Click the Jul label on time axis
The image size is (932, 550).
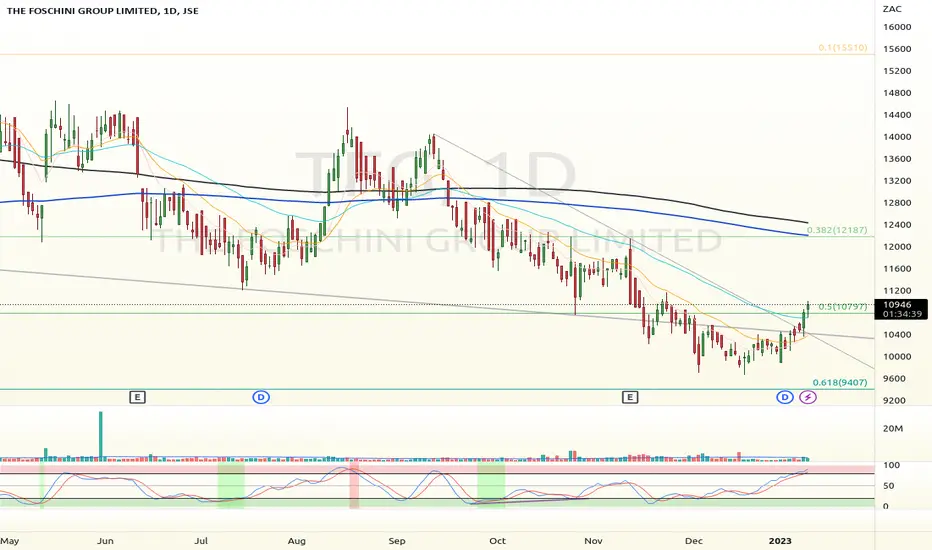click(x=201, y=541)
